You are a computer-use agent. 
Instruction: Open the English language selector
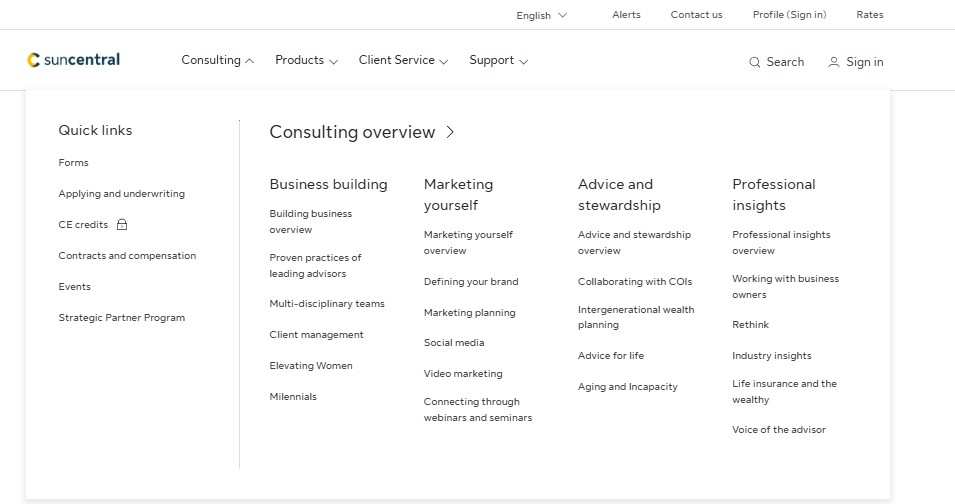541,15
